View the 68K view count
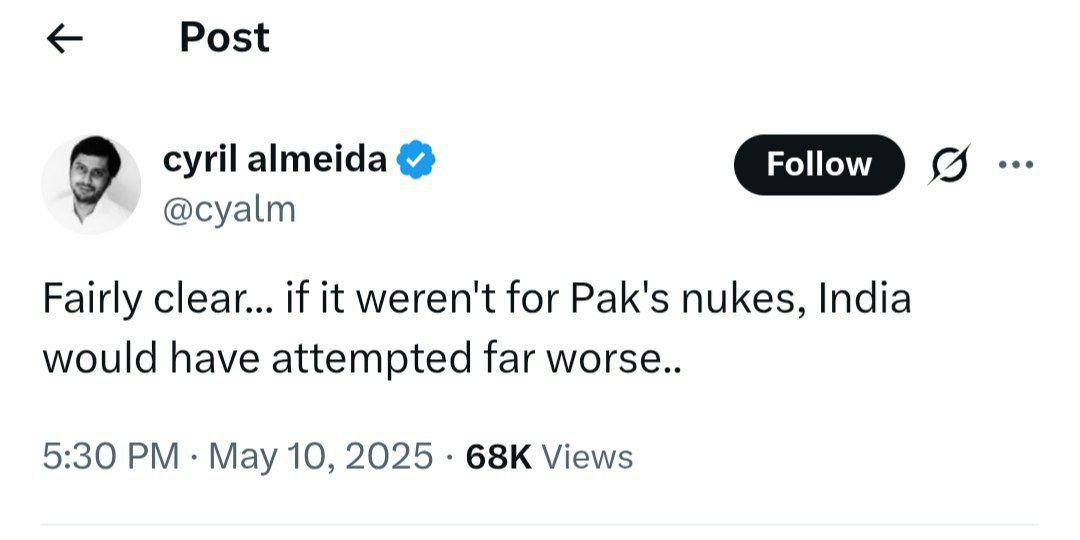Image resolution: width=1080 pixels, height=540 pixels. [x=499, y=457]
